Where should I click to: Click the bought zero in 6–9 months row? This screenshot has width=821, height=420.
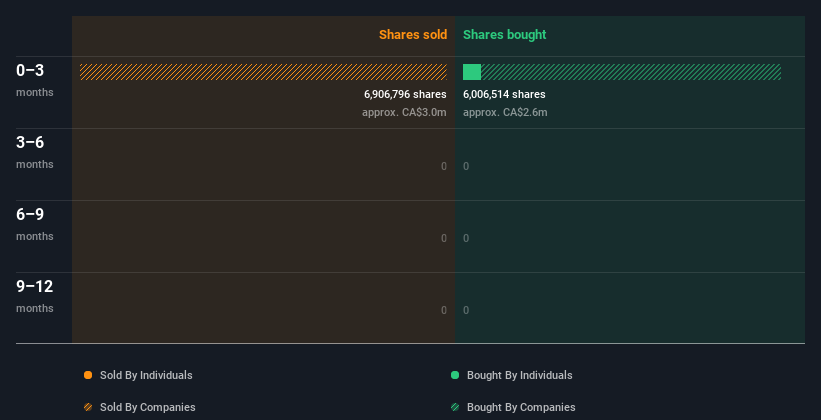click(x=466, y=238)
